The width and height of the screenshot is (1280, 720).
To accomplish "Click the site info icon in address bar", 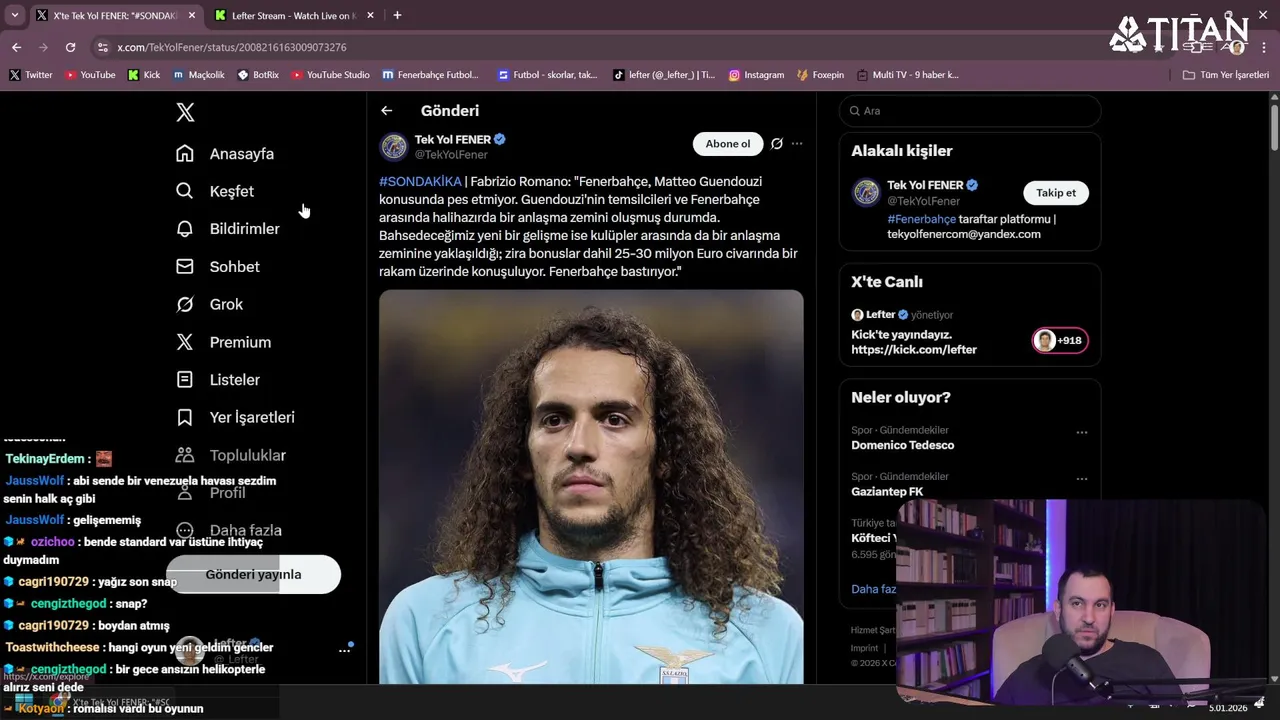I will [x=102, y=47].
